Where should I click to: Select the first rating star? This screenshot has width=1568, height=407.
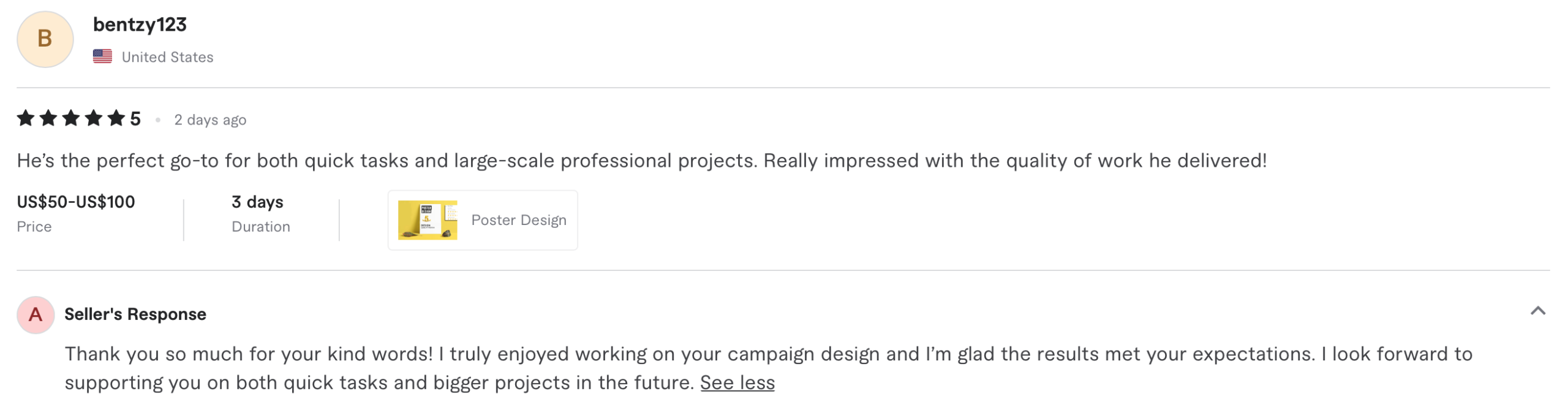click(x=25, y=118)
